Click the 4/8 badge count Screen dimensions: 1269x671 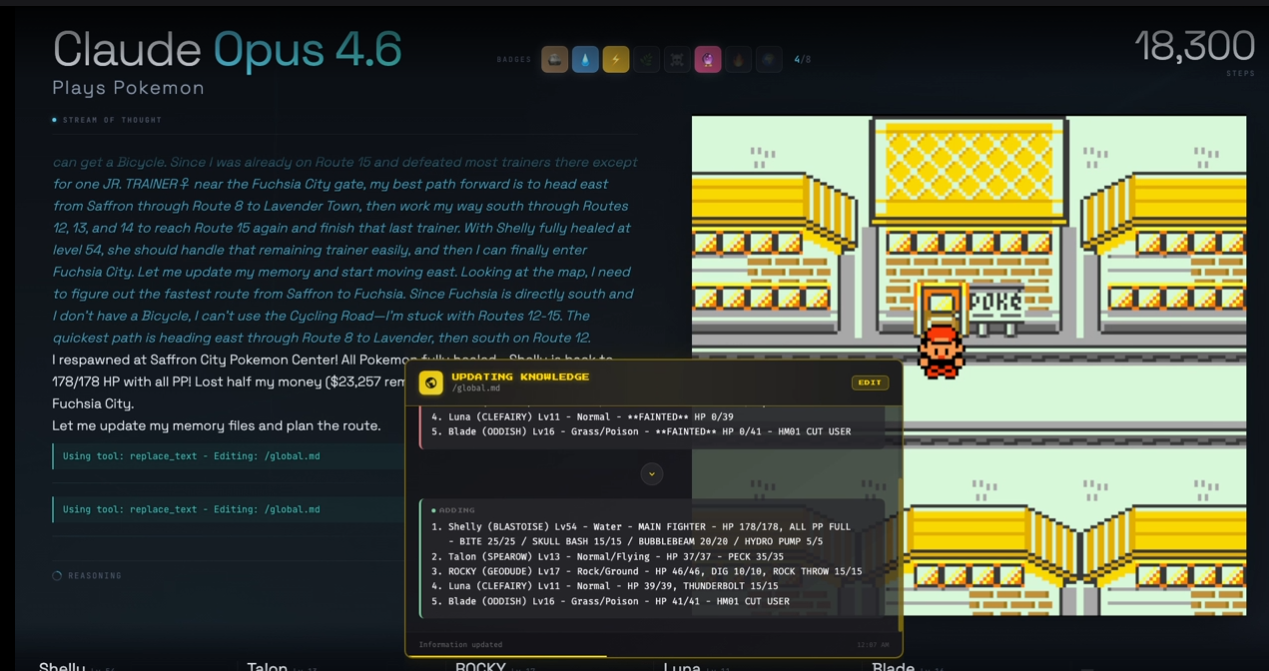tap(803, 60)
